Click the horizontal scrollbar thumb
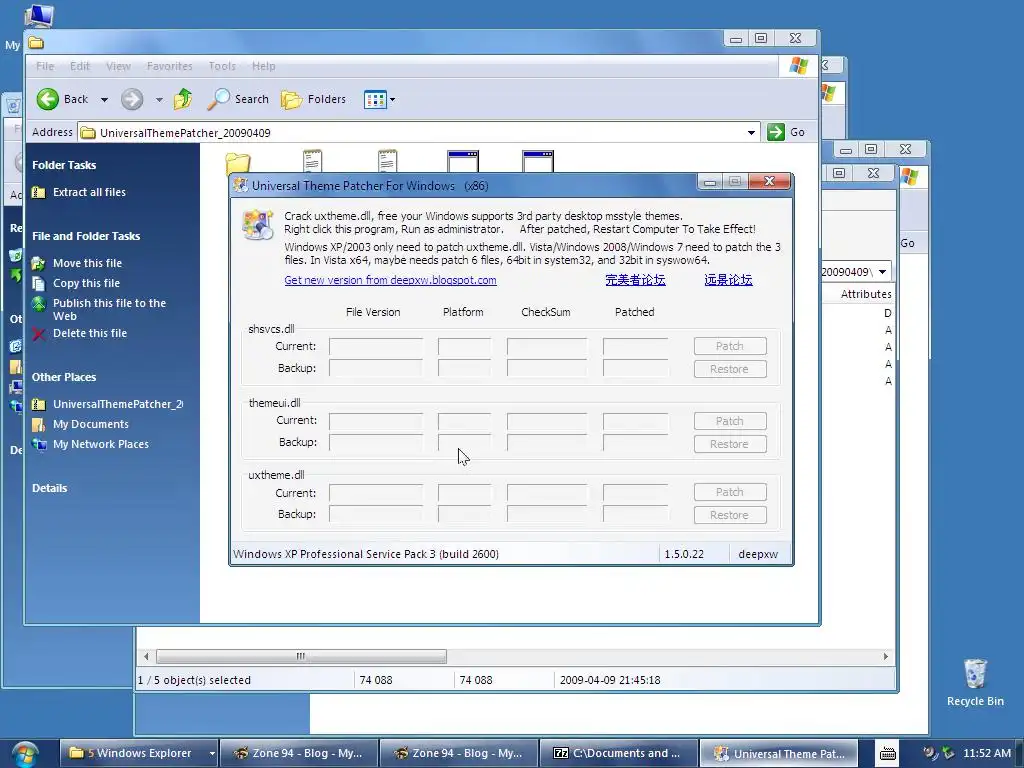Image resolution: width=1024 pixels, height=768 pixels. coord(301,656)
